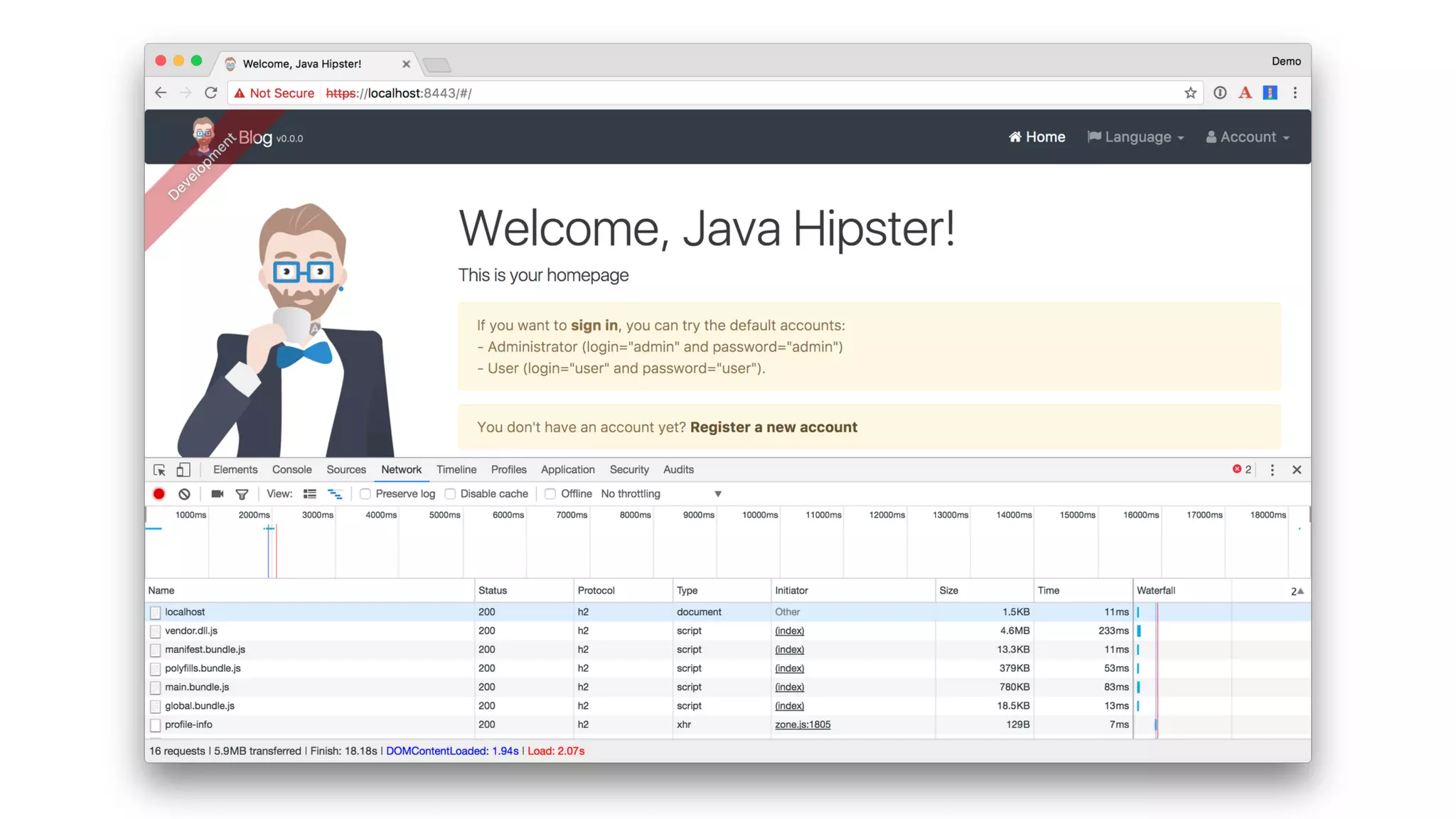Toggle the network filter funnel icon

(242, 493)
